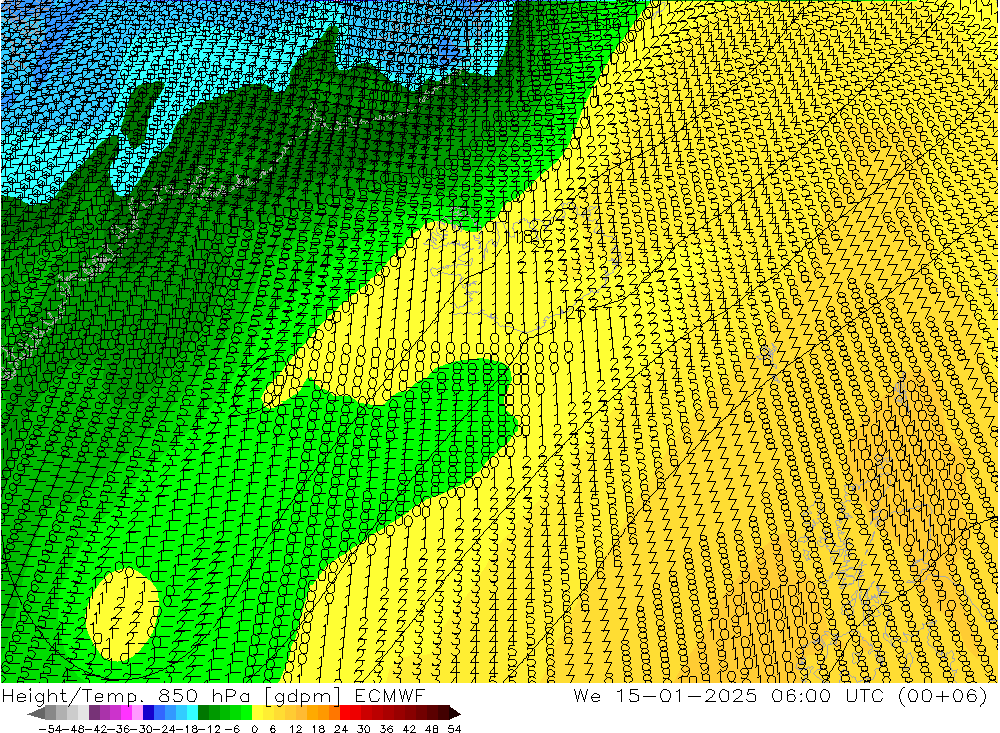This screenshot has height=733, width=1000.
Task: Click the legend label '36' under the color scale
Action: tap(386, 729)
